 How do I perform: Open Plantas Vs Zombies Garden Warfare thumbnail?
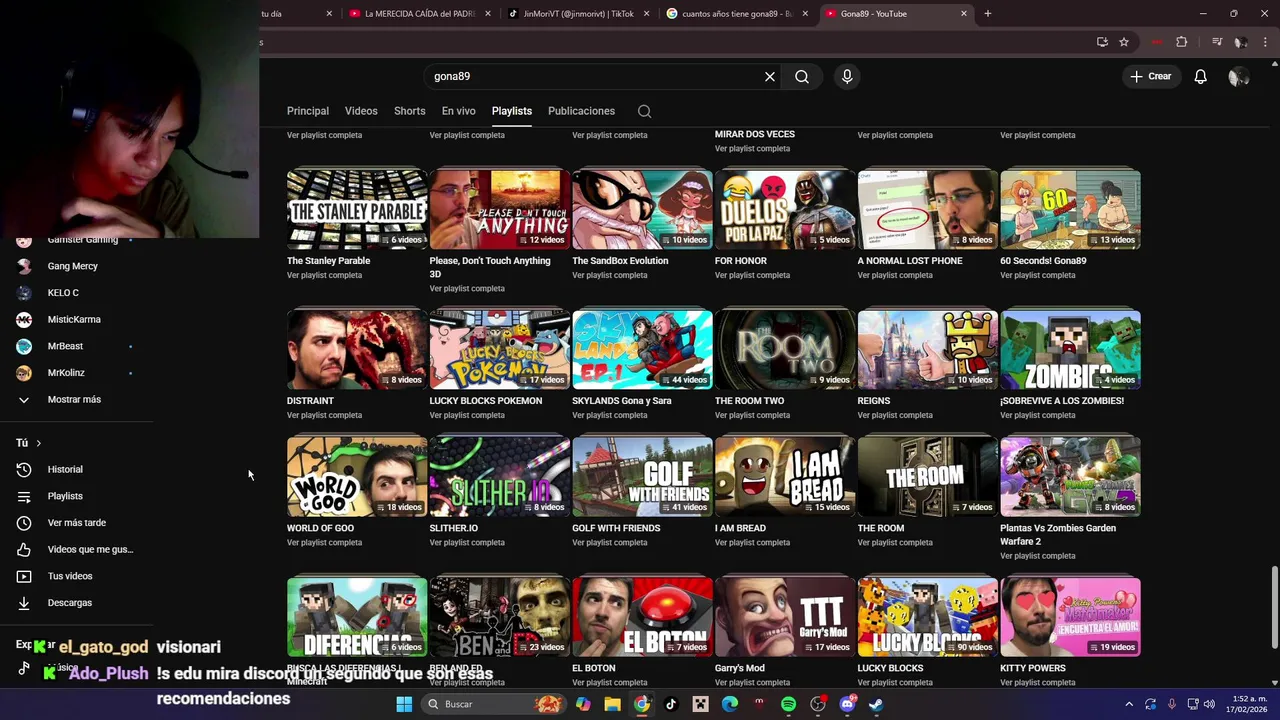(x=1070, y=476)
